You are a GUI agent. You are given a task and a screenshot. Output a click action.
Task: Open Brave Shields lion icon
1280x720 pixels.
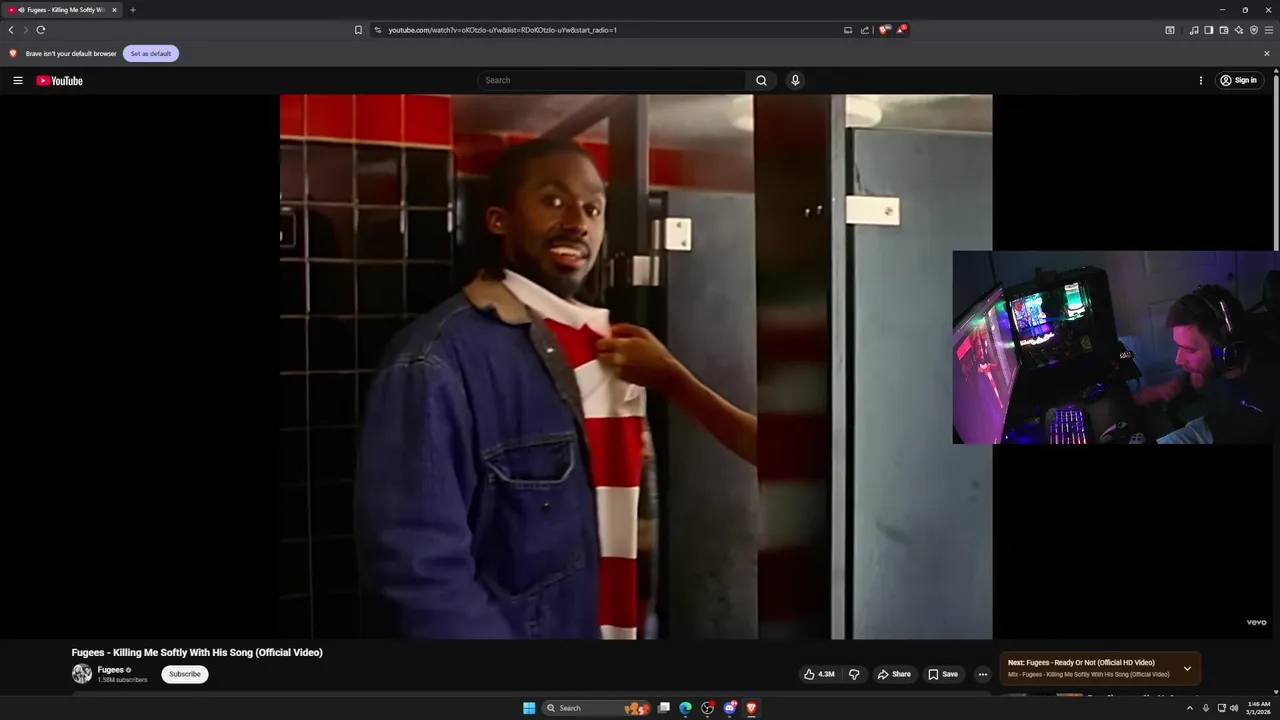click(884, 30)
